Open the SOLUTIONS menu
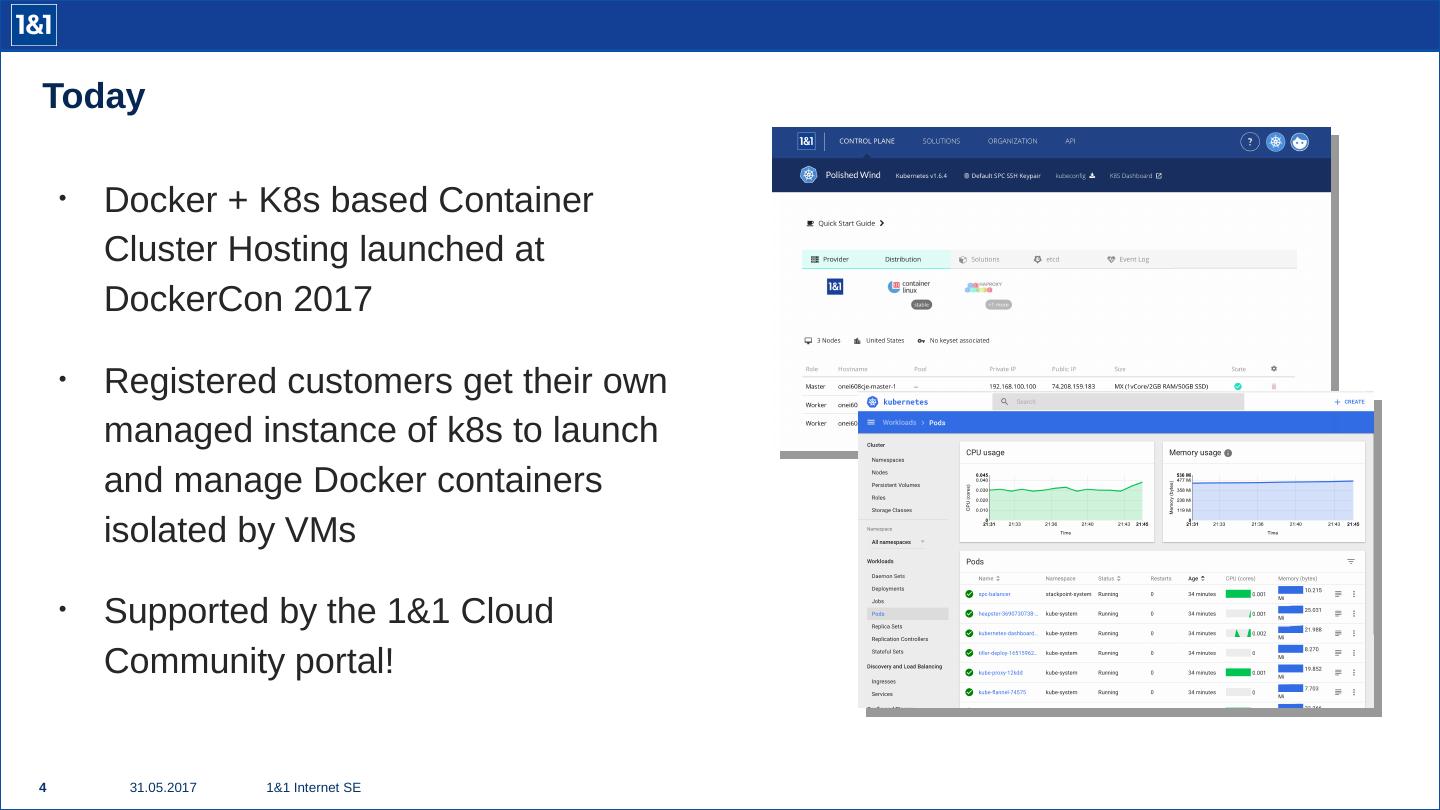1440x810 pixels. tap(941, 142)
